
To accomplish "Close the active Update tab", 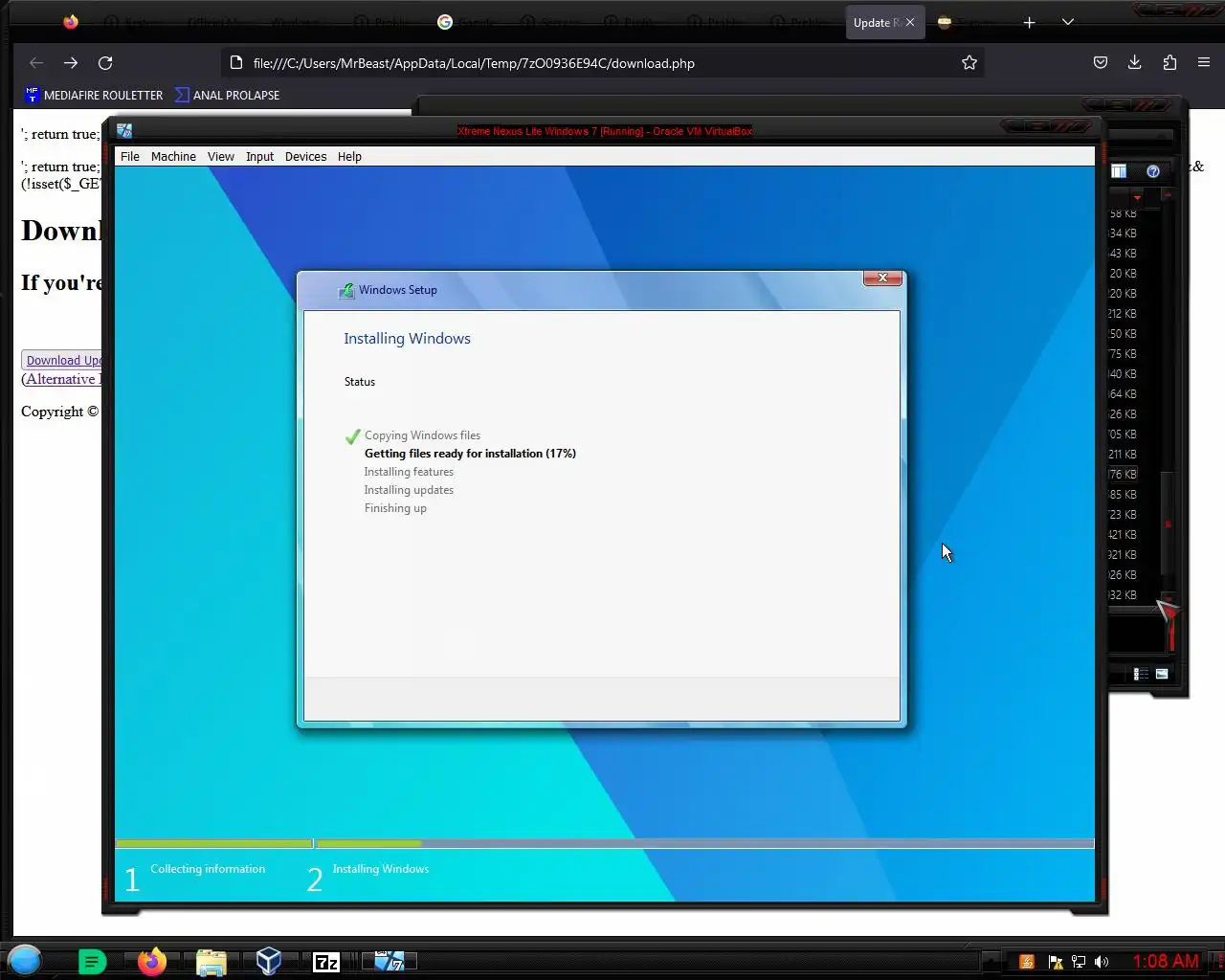I will pyautogui.click(x=910, y=22).
